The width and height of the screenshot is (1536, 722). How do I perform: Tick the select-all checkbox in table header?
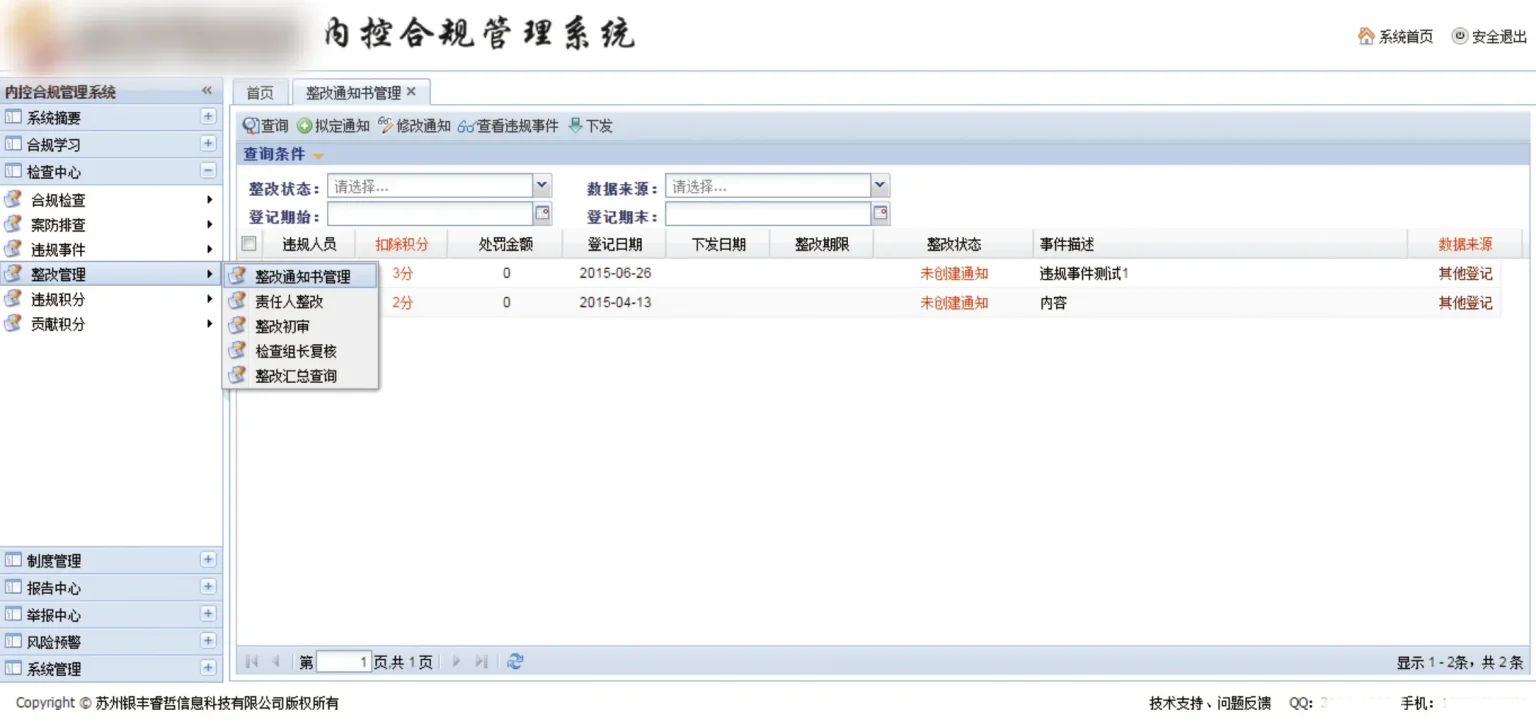[249, 244]
